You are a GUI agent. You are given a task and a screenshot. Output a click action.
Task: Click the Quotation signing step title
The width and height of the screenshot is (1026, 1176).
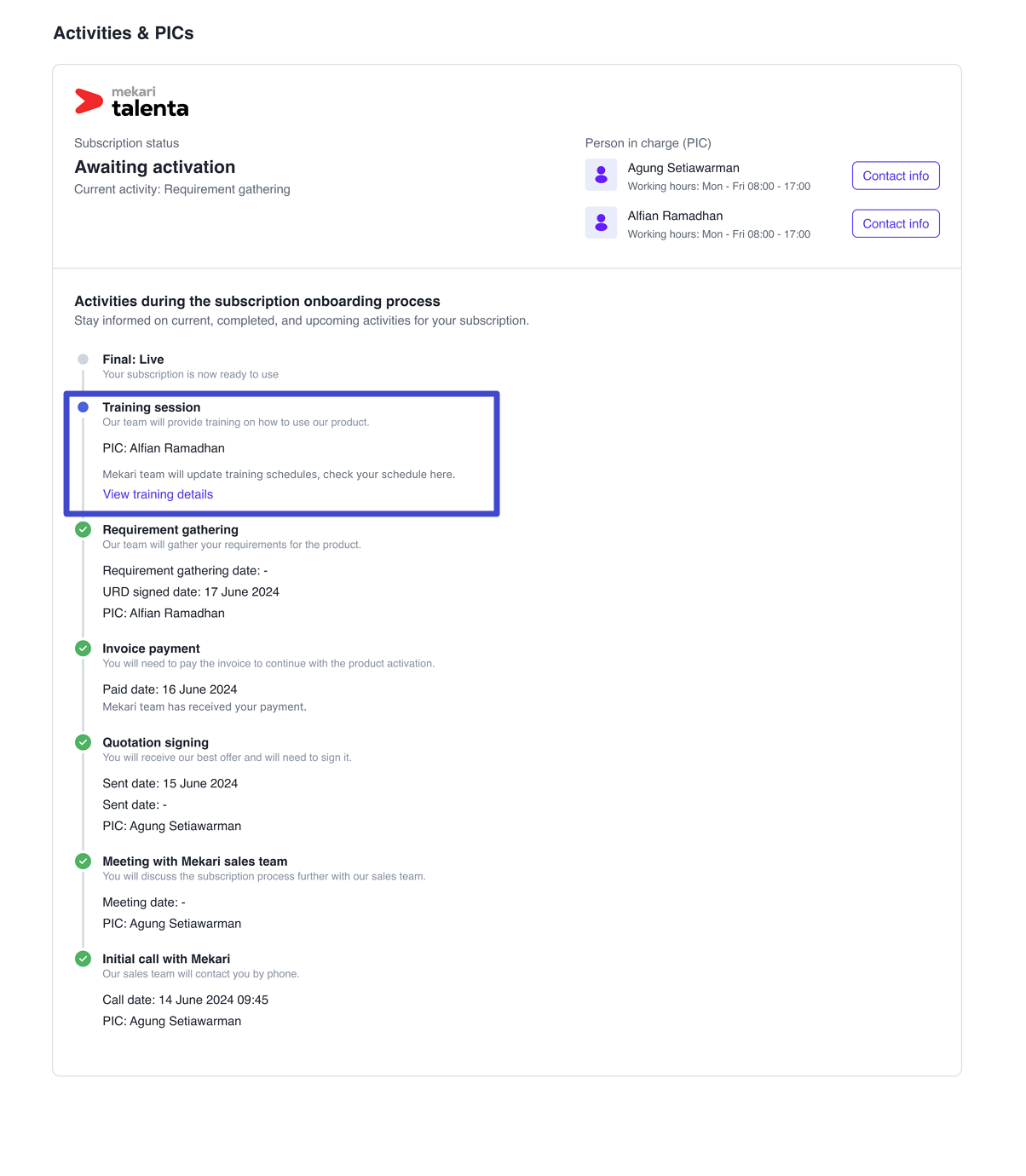155,742
